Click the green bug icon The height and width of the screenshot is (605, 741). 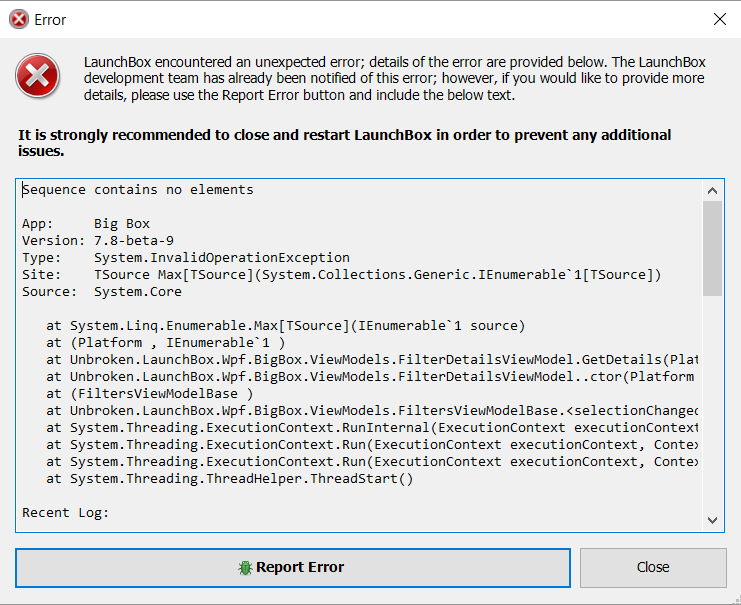point(245,568)
